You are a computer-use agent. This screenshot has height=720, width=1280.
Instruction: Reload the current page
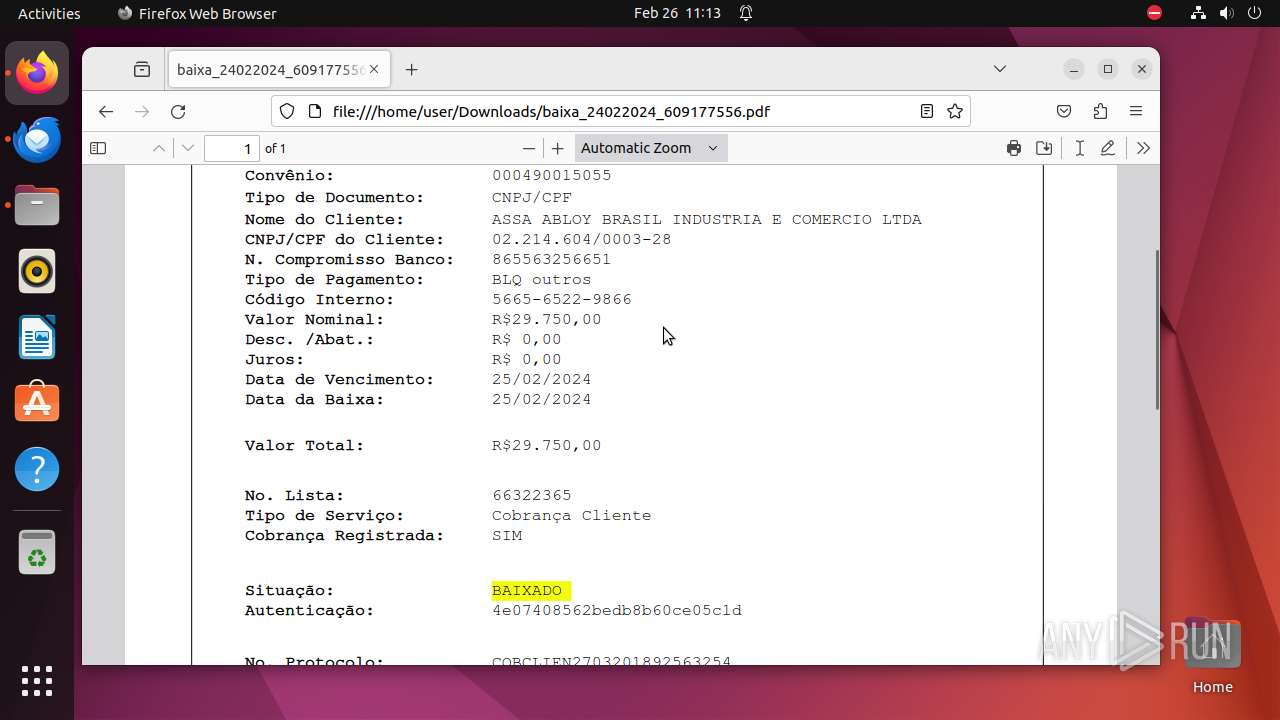click(x=178, y=111)
